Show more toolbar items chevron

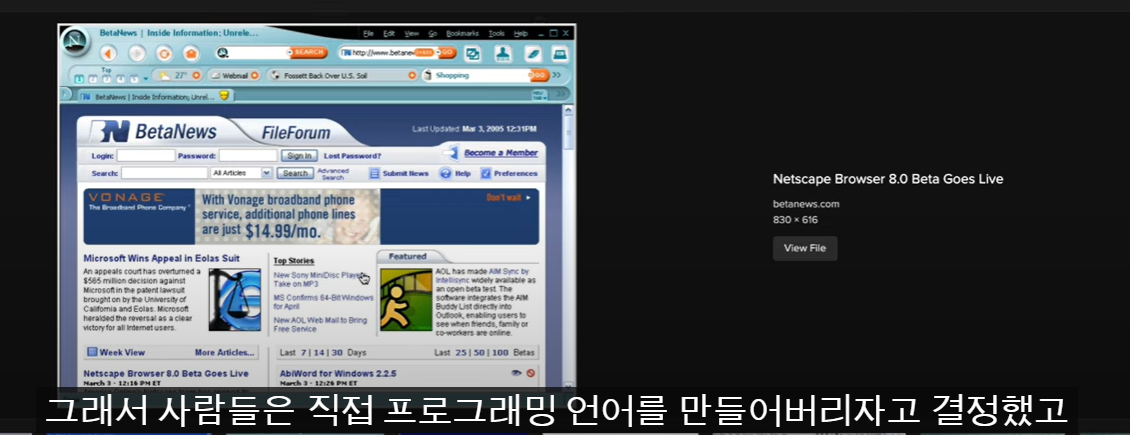coord(556,75)
